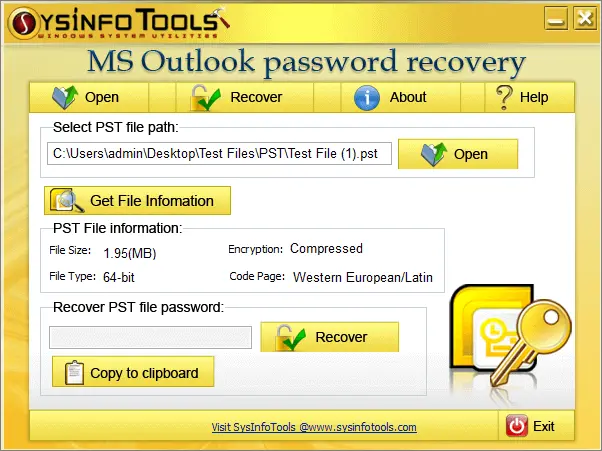Visit the SysInfoTools website link
602x451 pixels.
pos(314,427)
